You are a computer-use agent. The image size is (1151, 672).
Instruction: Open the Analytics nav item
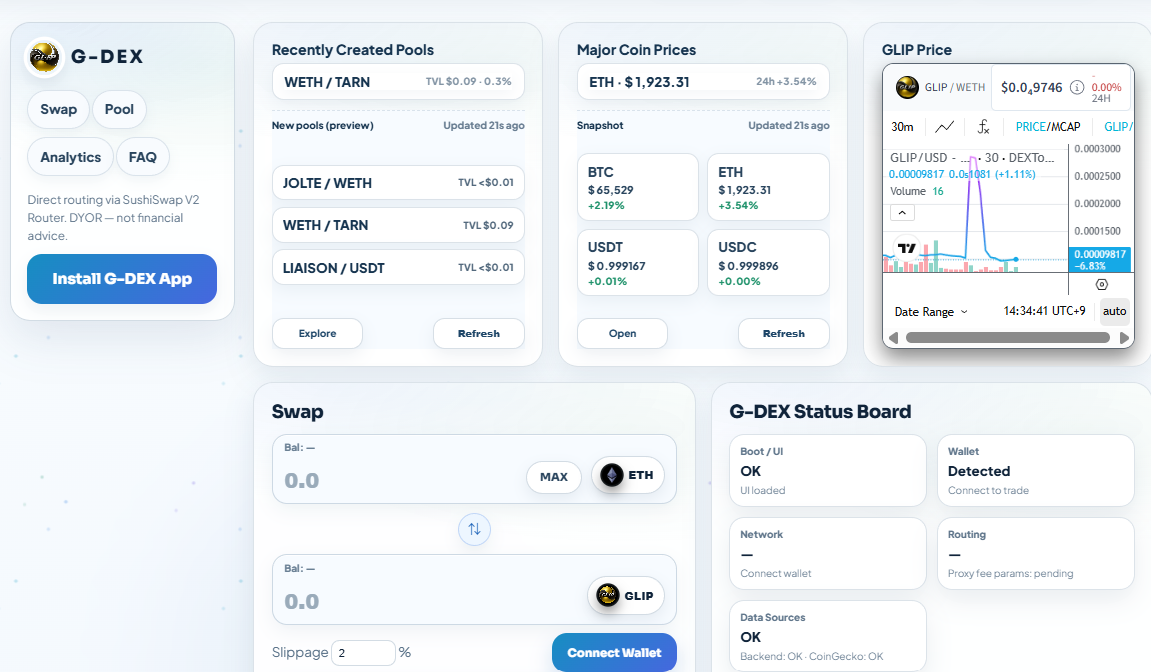coord(70,157)
